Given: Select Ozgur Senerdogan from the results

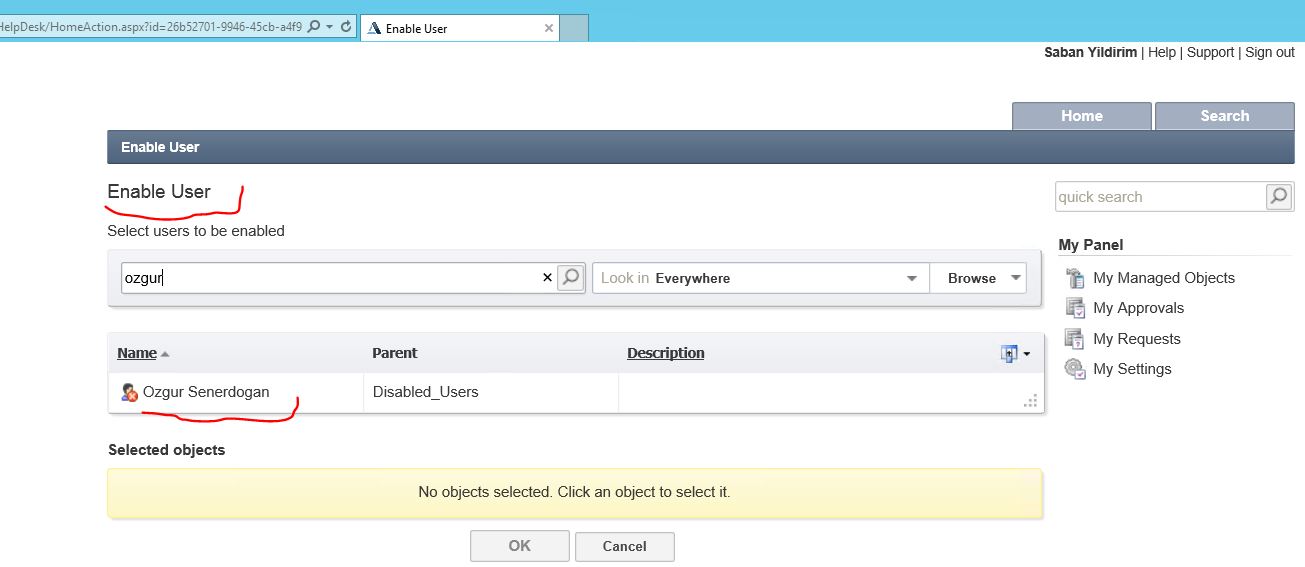Looking at the screenshot, I should pos(206,392).
